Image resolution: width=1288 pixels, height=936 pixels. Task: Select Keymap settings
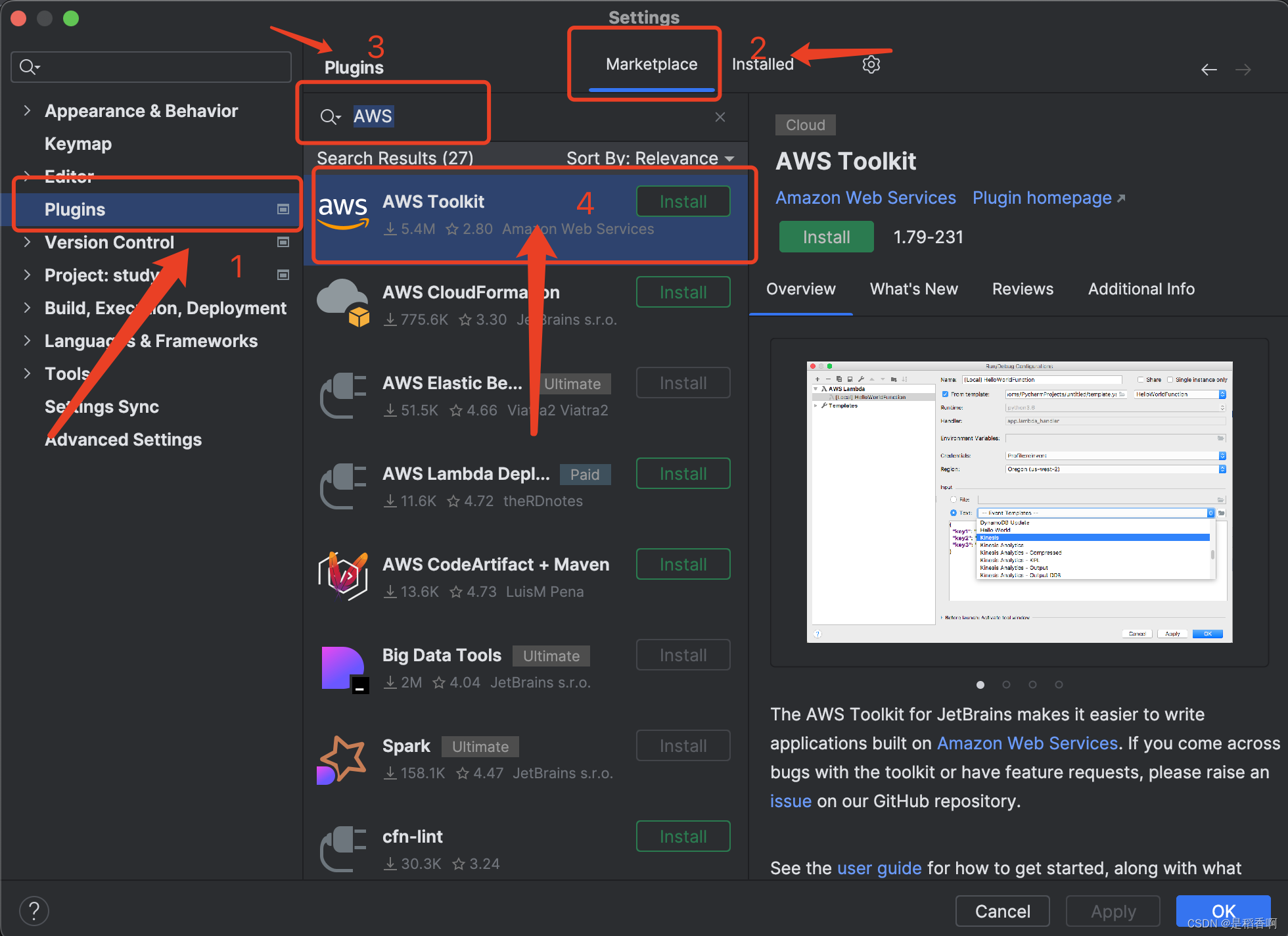click(78, 143)
